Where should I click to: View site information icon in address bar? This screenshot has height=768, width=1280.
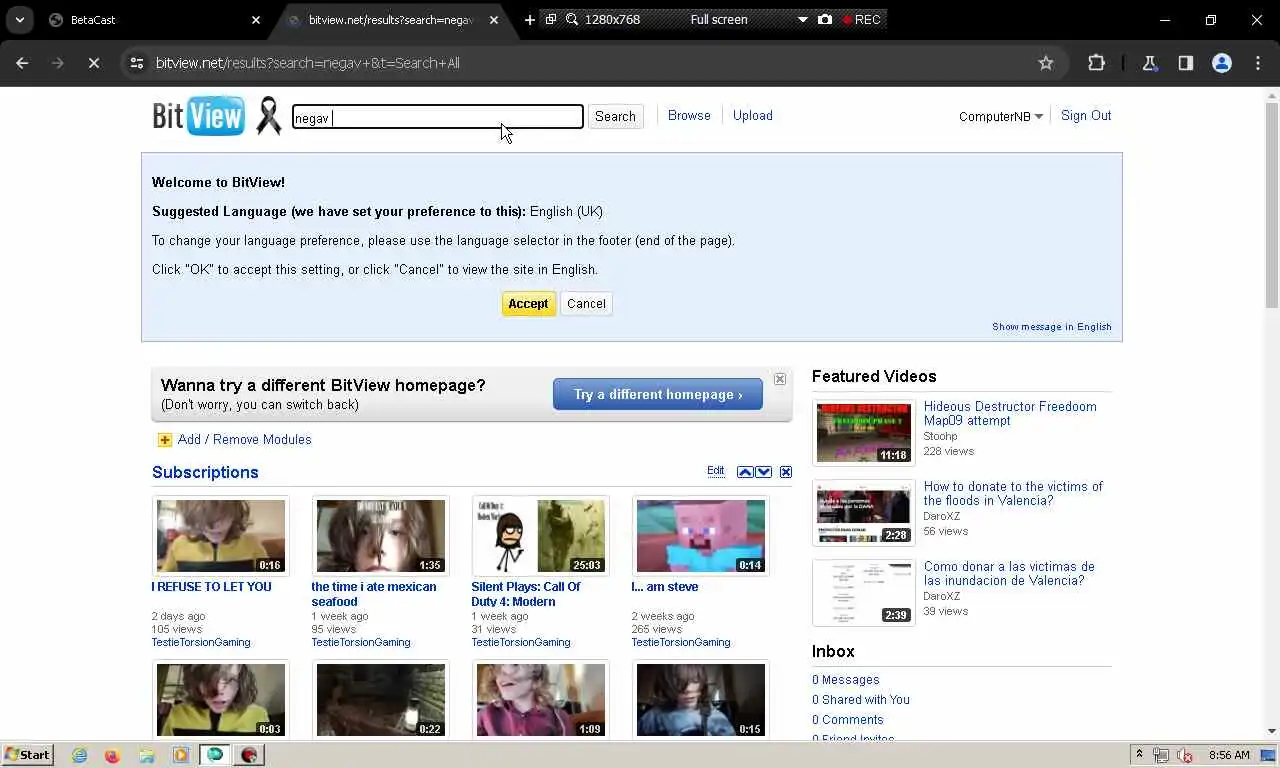137,63
